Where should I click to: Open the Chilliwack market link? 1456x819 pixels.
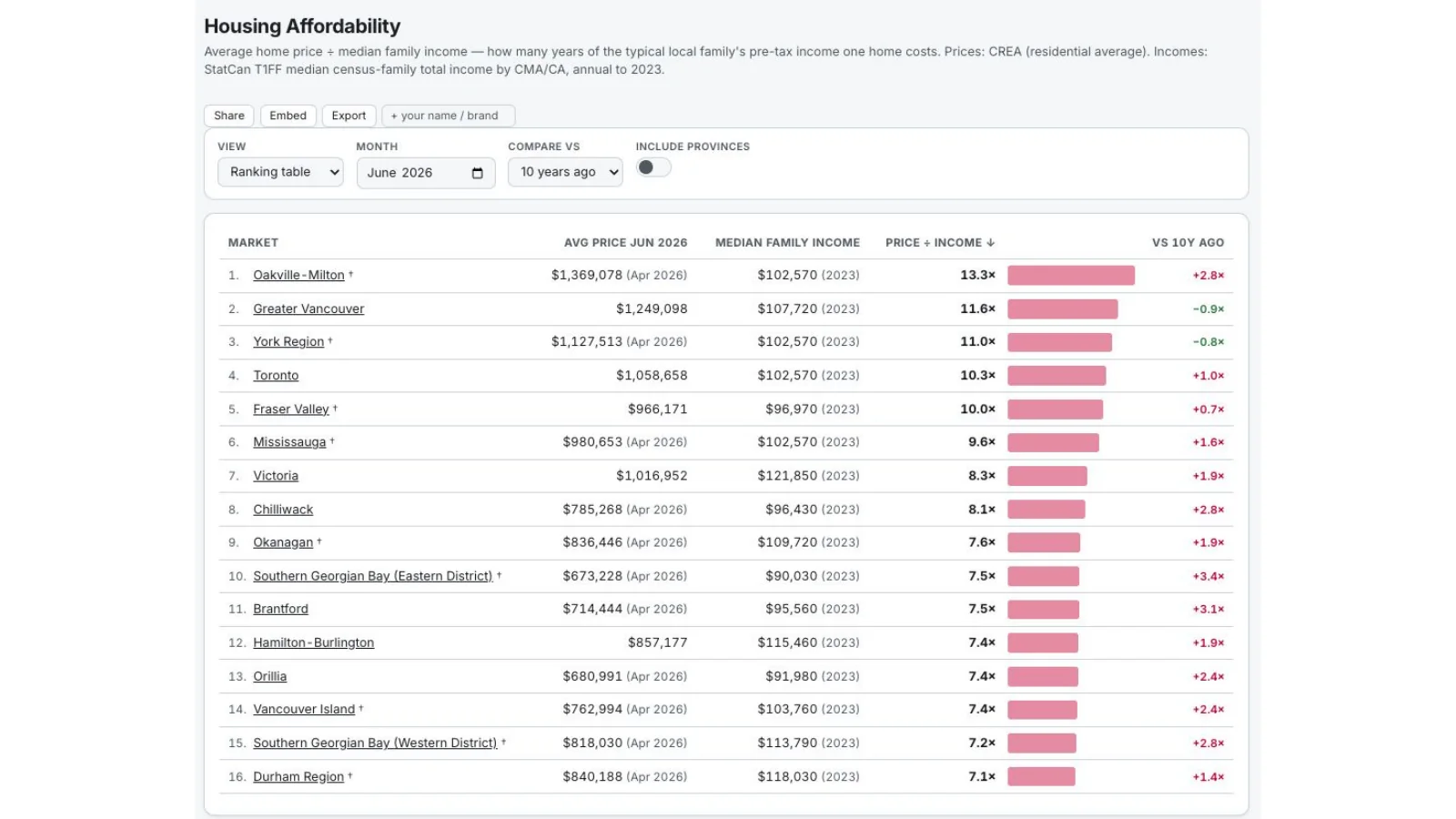(x=283, y=510)
